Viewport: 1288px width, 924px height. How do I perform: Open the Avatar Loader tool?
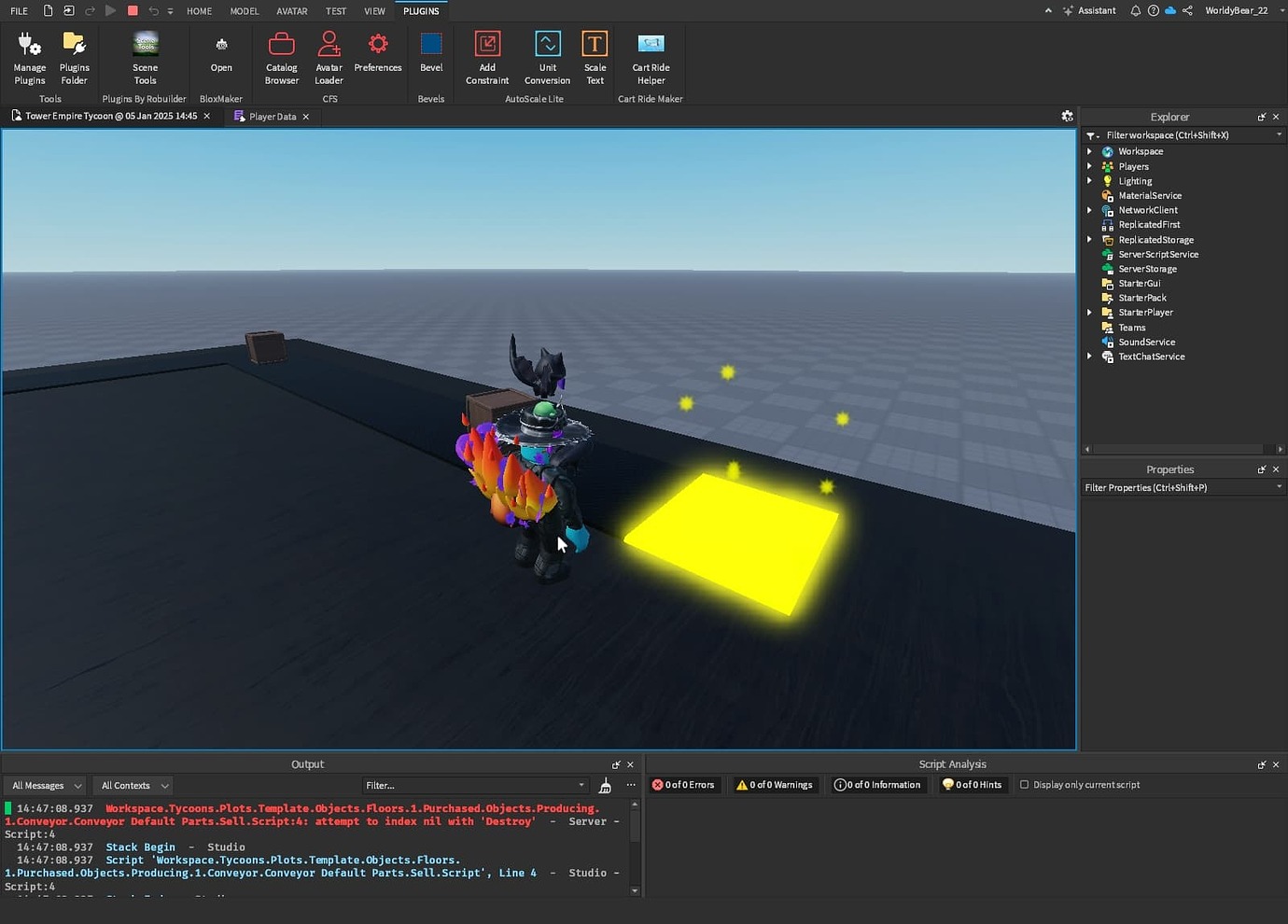point(329,56)
